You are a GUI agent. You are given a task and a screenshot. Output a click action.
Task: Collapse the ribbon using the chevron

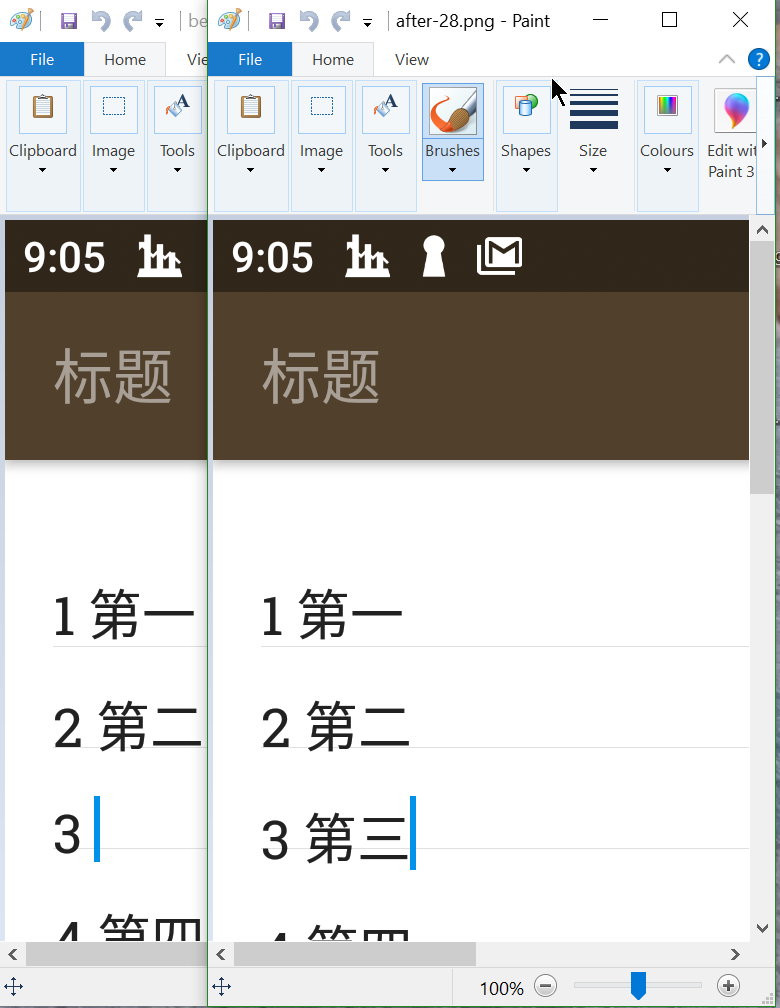[727, 60]
